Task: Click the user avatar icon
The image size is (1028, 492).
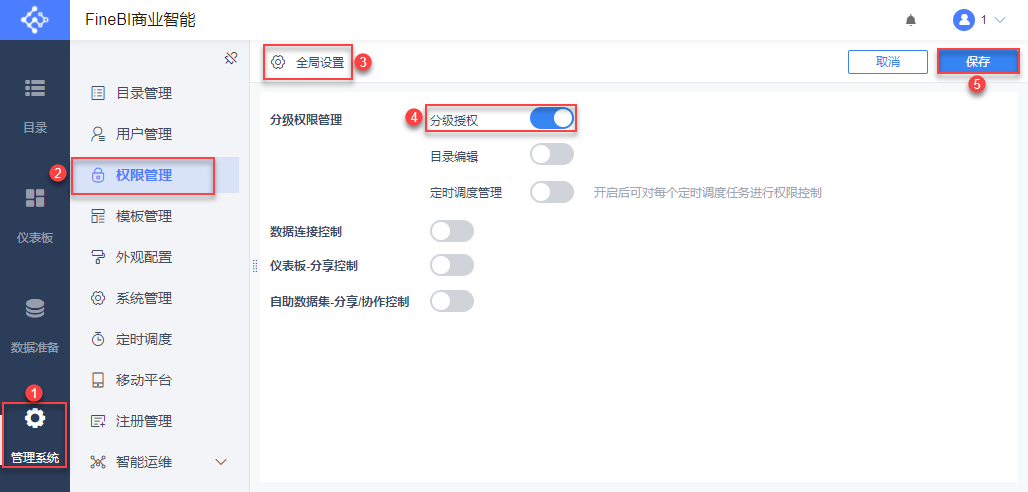Action: click(963, 20)
